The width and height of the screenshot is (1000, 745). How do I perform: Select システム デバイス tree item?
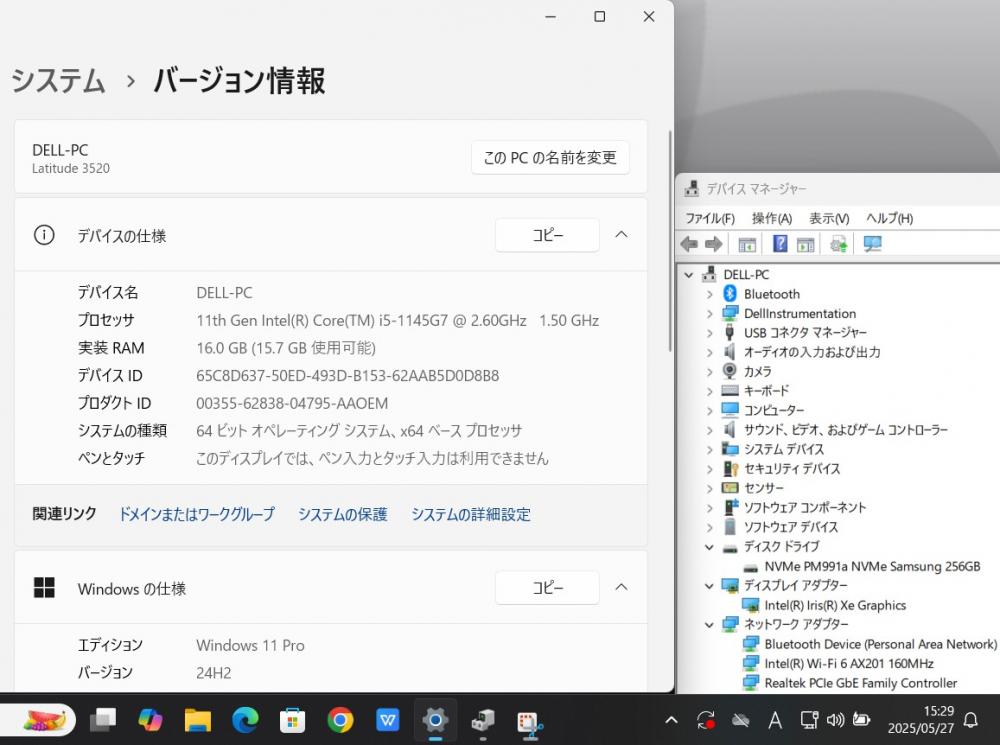(784, 449)
